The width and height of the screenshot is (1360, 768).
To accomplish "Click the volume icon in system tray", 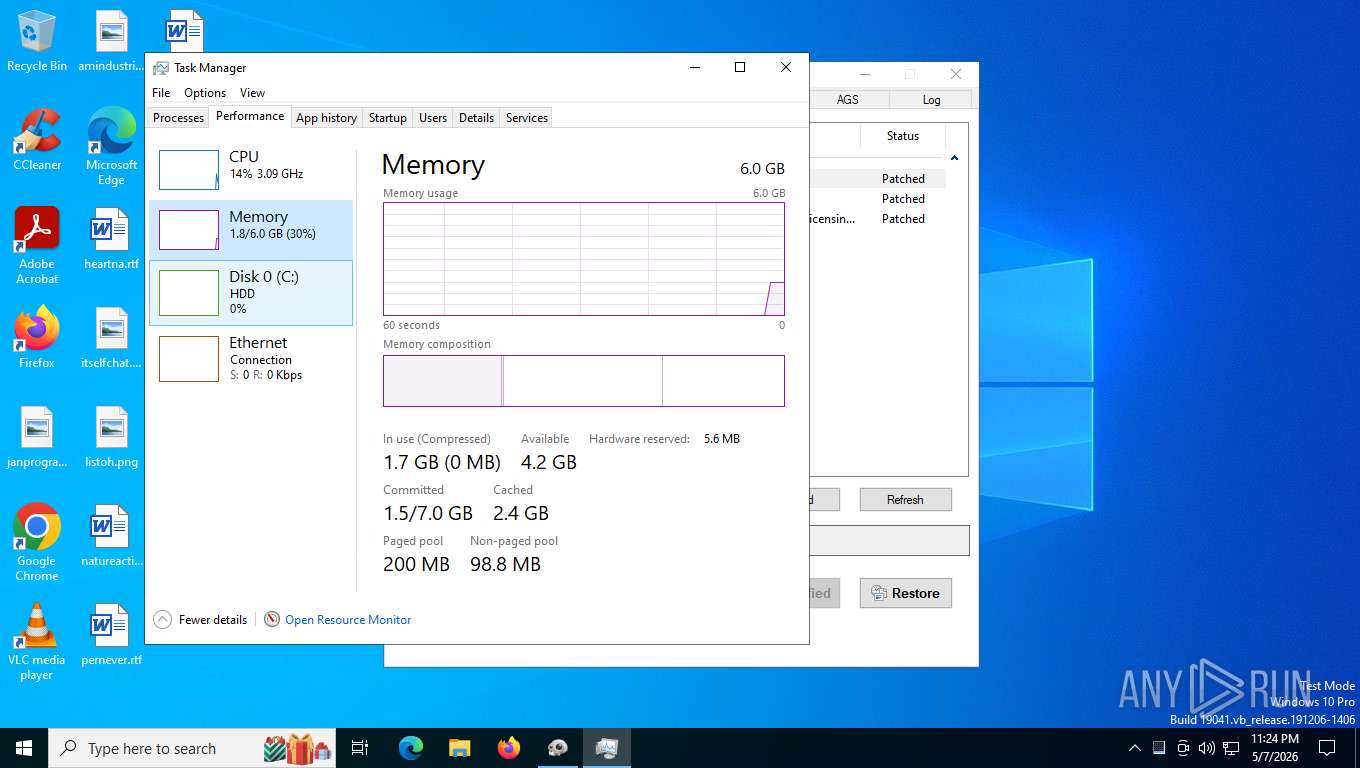I will click(1206, 748).
